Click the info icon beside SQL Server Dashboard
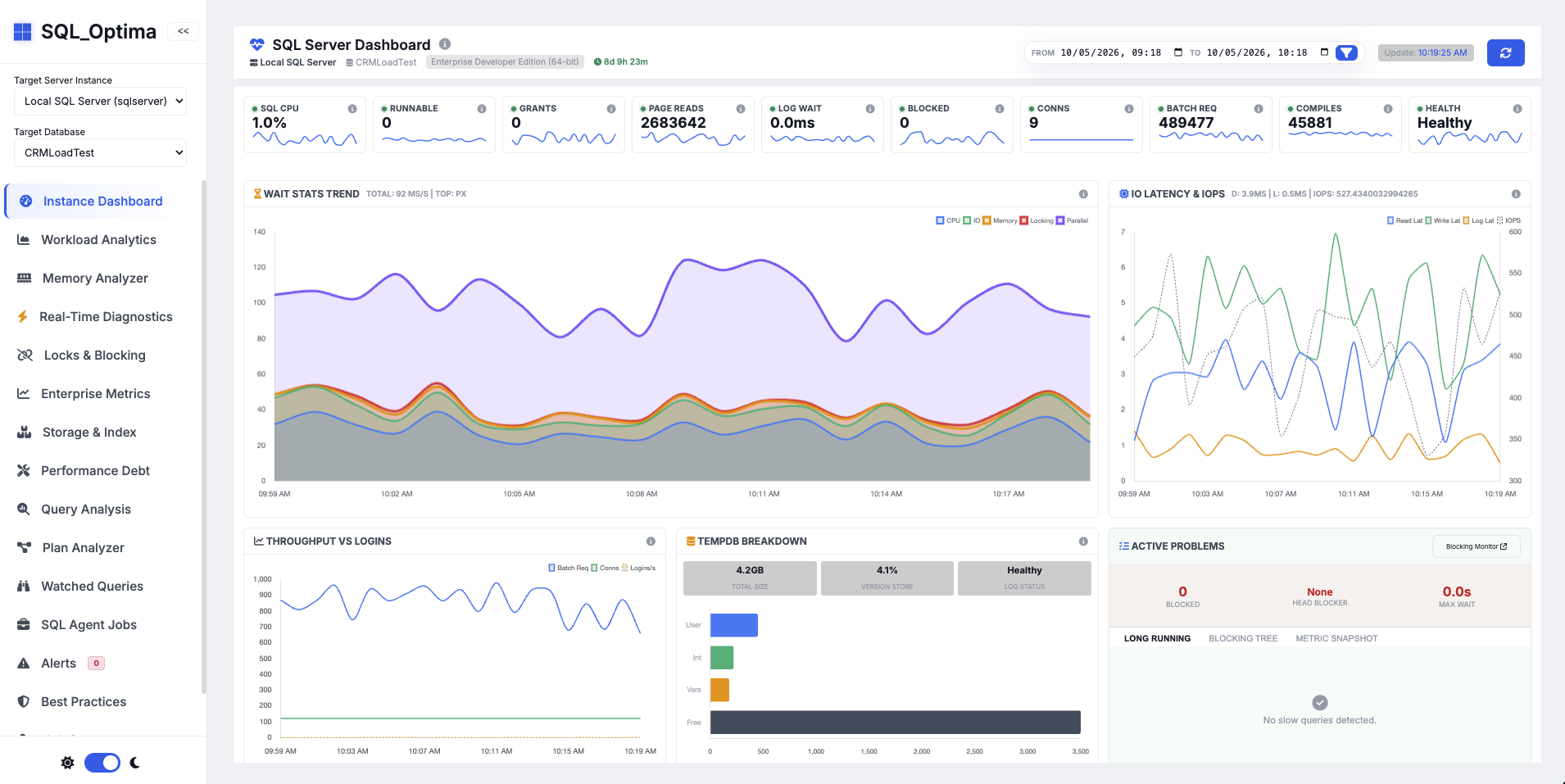Image resolution: width=1565 pixels, height=784 pixels. 445,44
